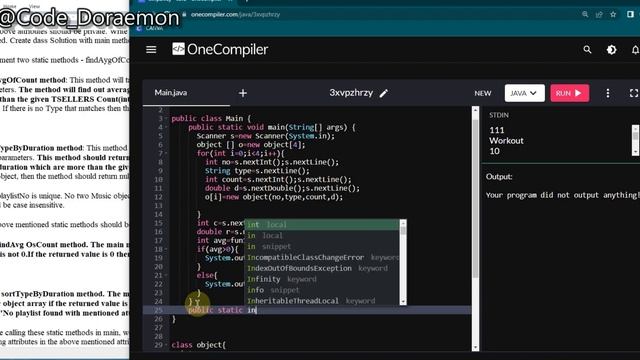The width and height of the screenshot is (640, 360).
Task: Choose Infinity keyword suggestion
Action: pyautogui.click(x=322, y=279)
